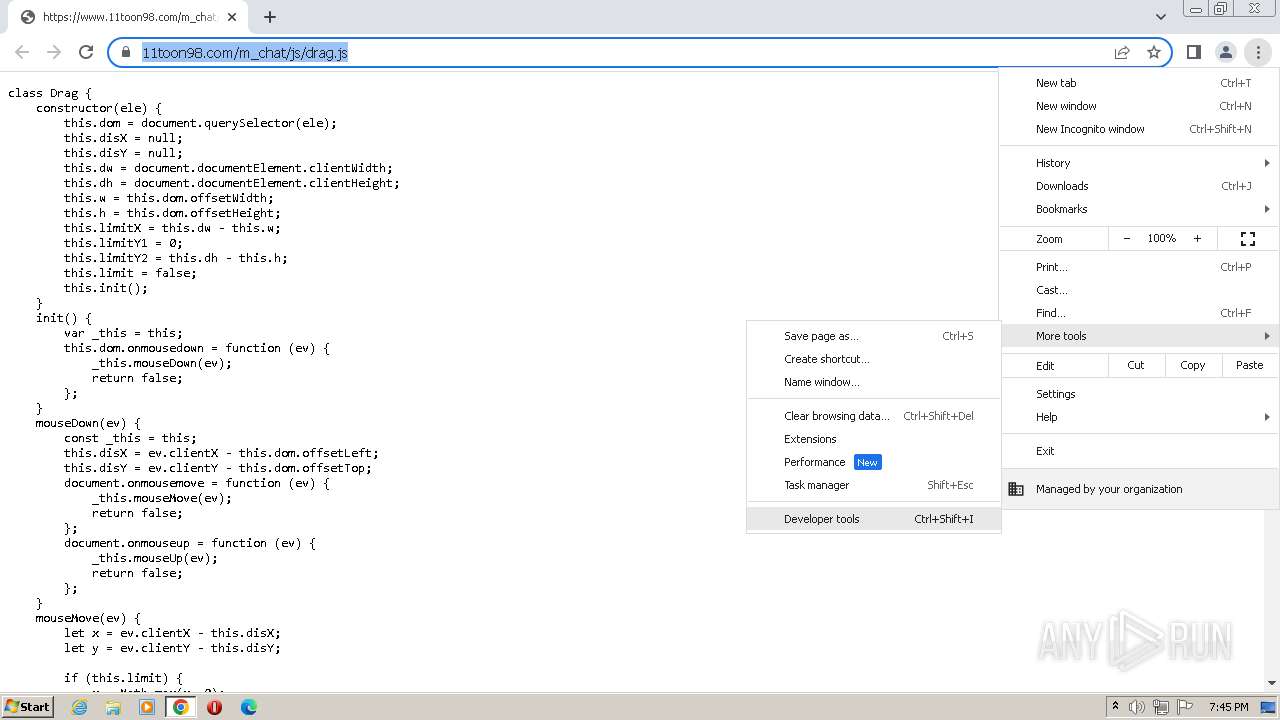Show hidden tray icons arrow
Viewport: 1280px width, 720px height.
tap(1115, 707)
